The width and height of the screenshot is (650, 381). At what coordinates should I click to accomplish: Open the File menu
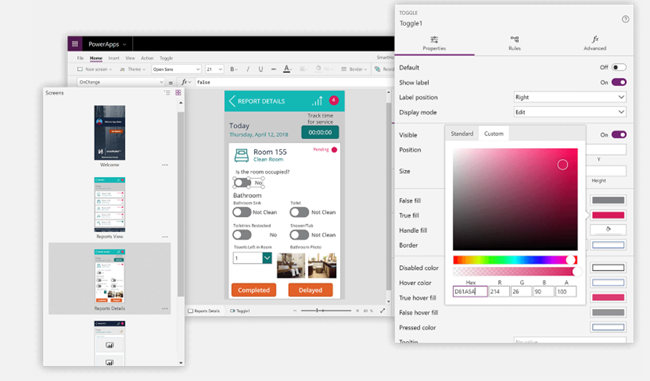[x=80, y=58]
